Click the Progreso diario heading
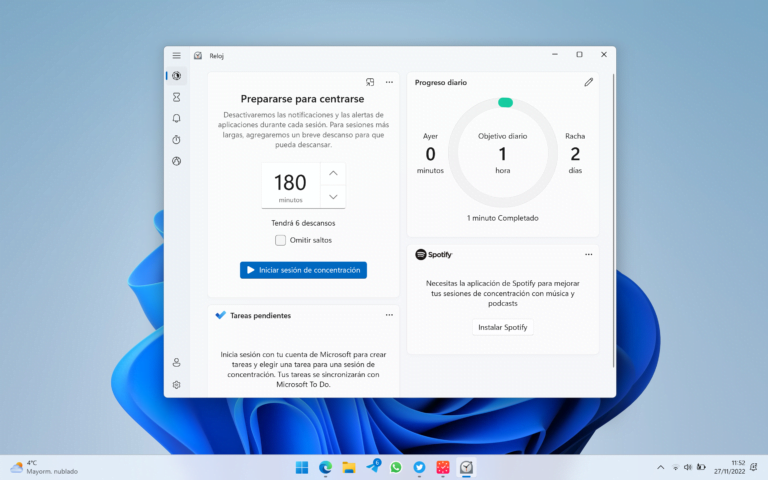 point(440,82)
